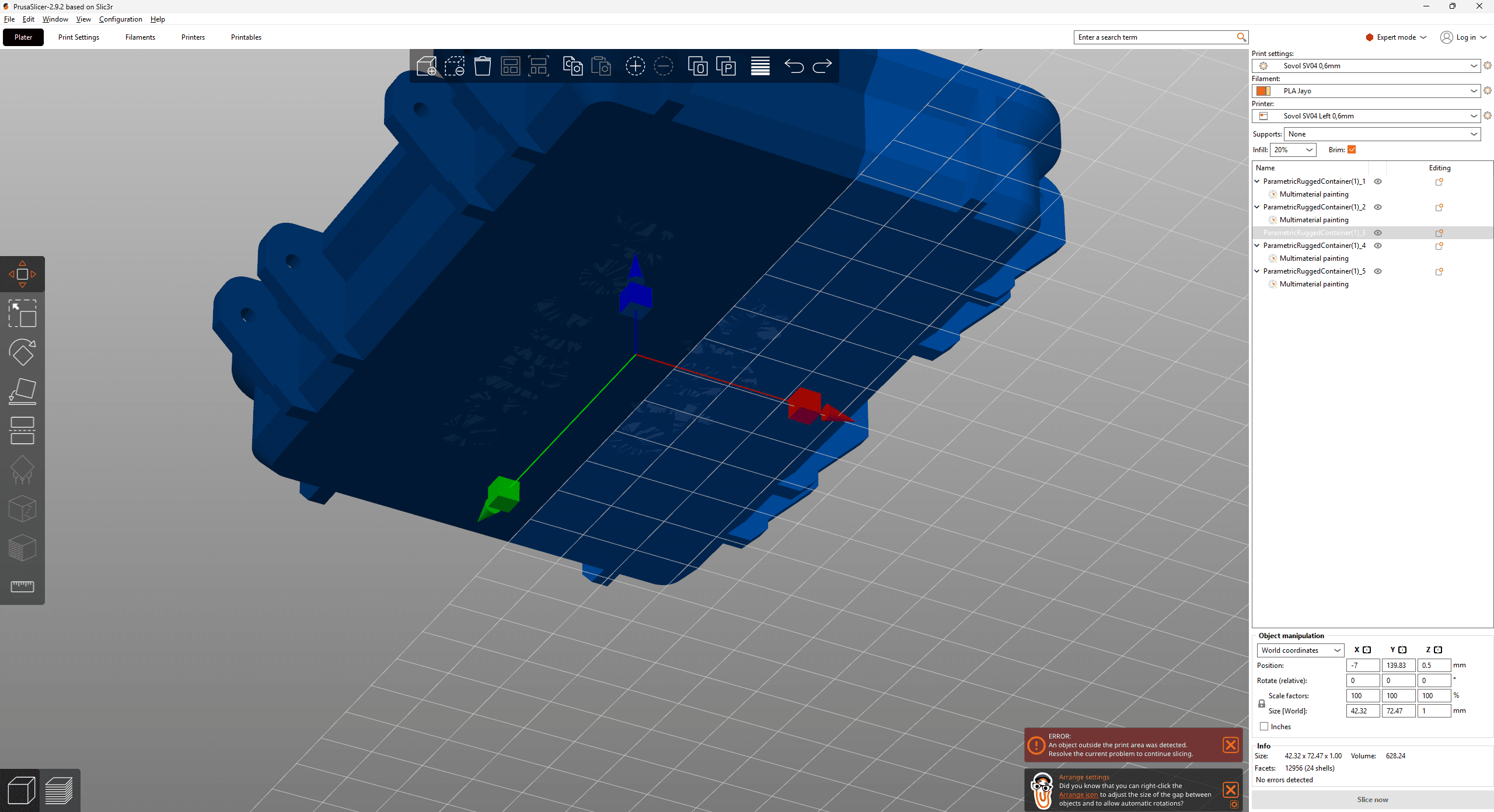This screenshot has width=1494, height=812.
Task: Open the World coordinates dropdown
Action: pos(1300,650)
